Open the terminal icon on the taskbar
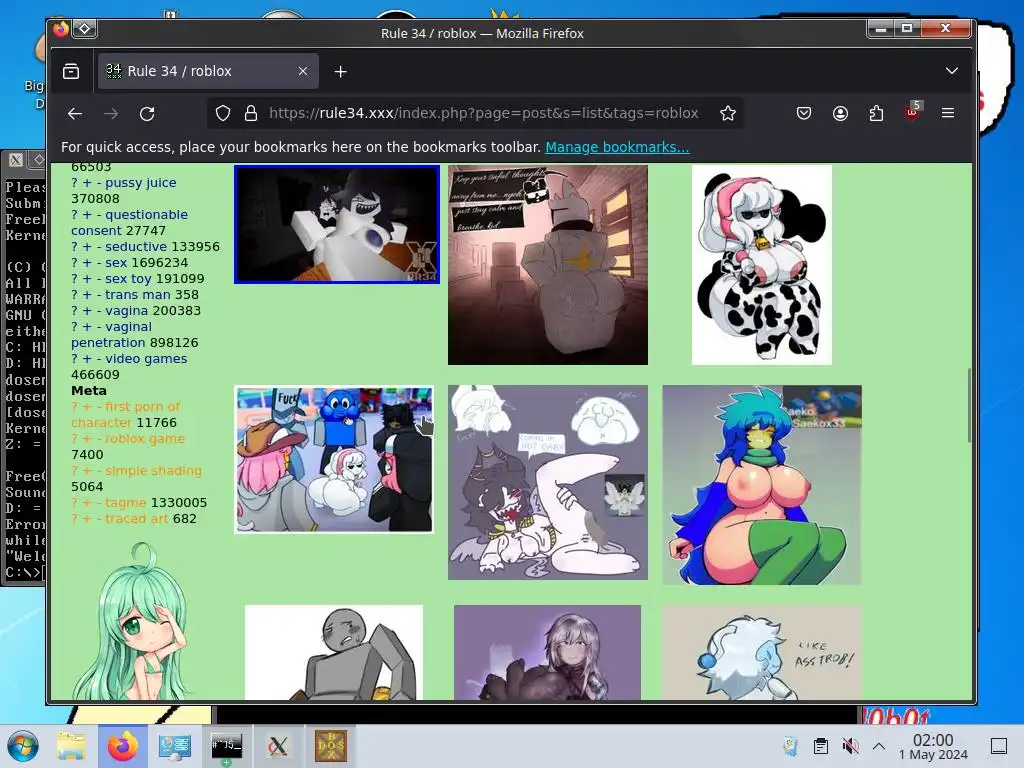The width and height of the screenshot is (1024, 768). tap(227, 746)
